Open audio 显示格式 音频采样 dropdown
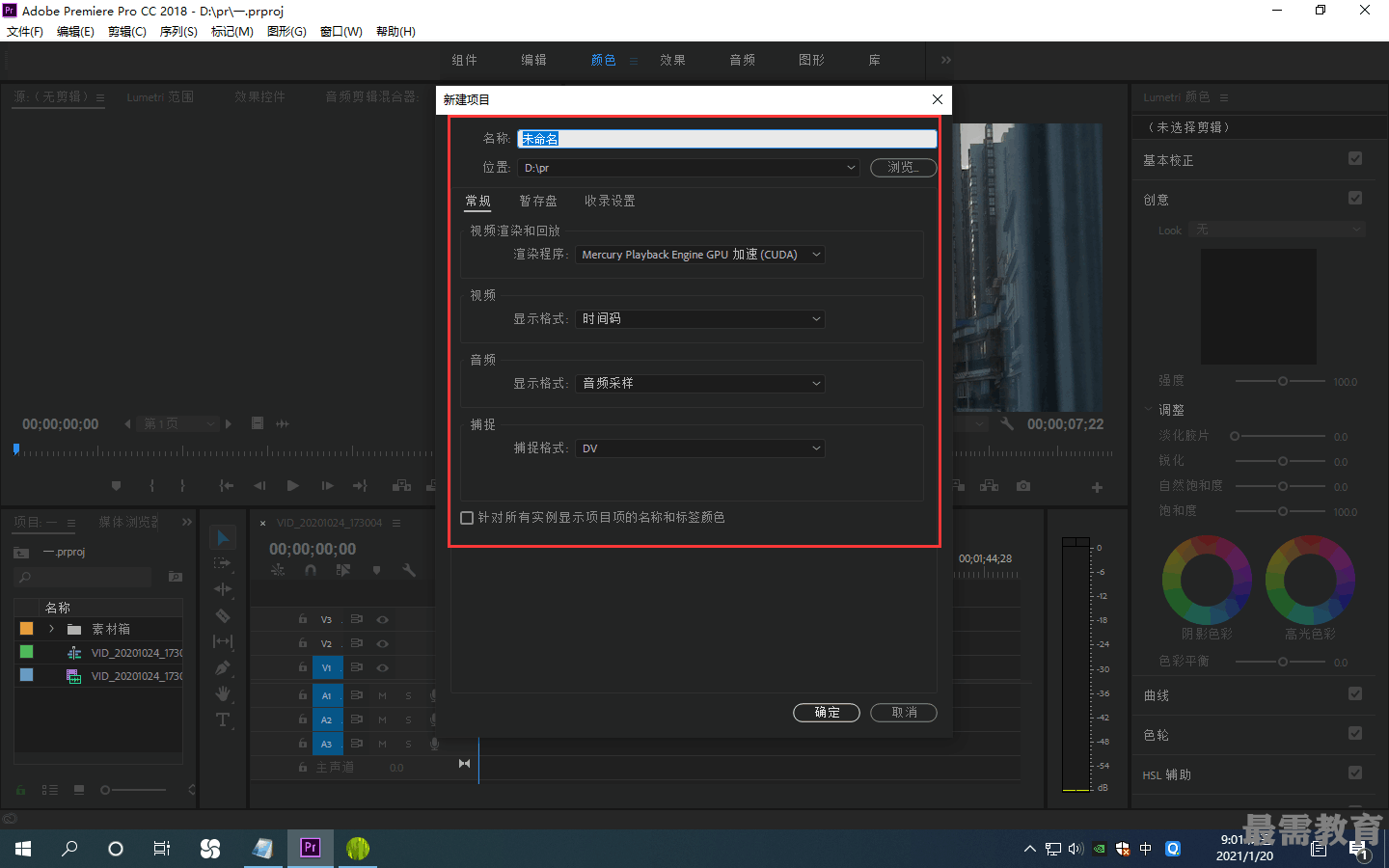This screenshot has width=1389, height=868. [700, 384]
